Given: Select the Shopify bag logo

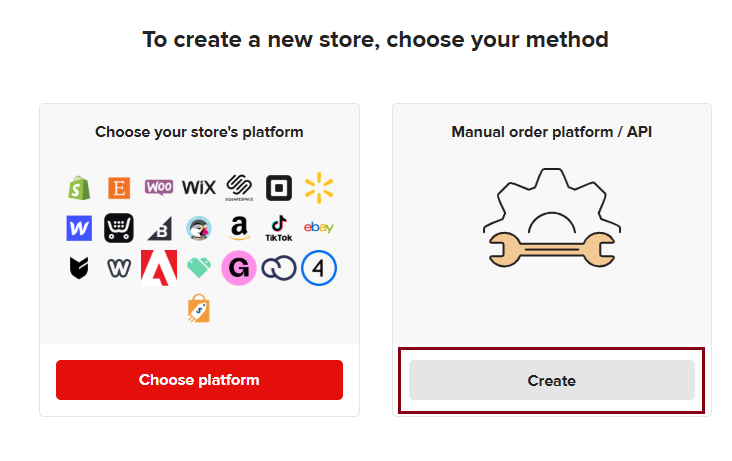Looking at the screenshot, I should coord(79,188).
